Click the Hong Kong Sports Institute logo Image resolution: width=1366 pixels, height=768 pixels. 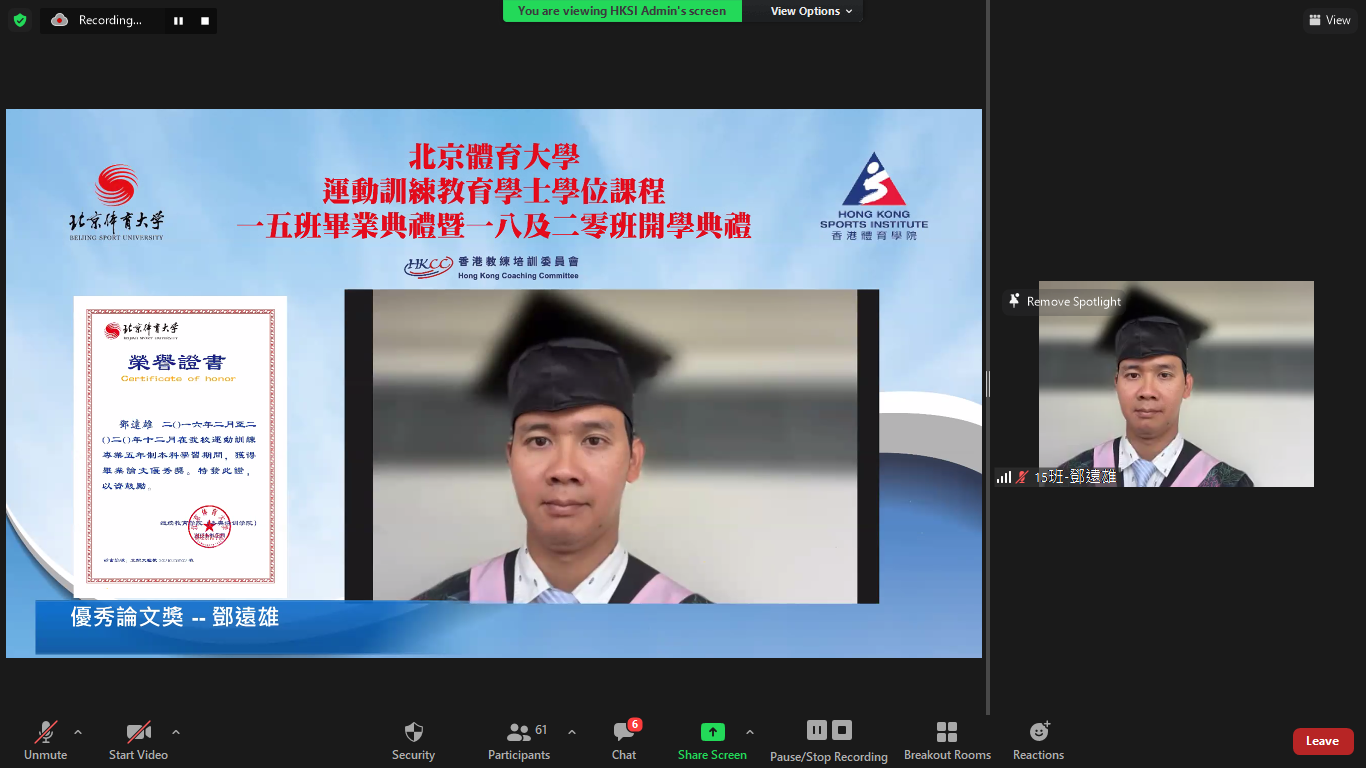[x=874, y=196]
